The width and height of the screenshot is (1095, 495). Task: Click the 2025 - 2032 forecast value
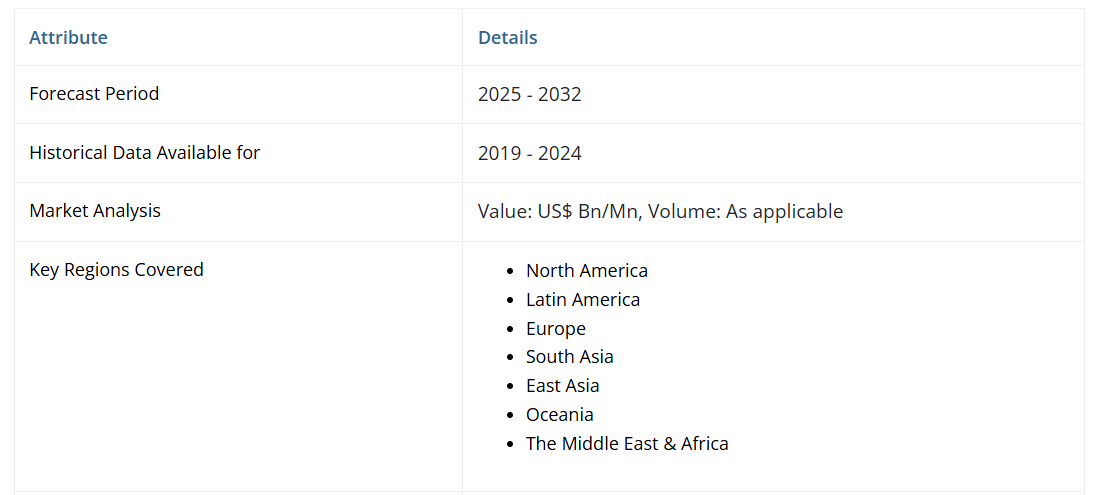[x=529, y=95]
